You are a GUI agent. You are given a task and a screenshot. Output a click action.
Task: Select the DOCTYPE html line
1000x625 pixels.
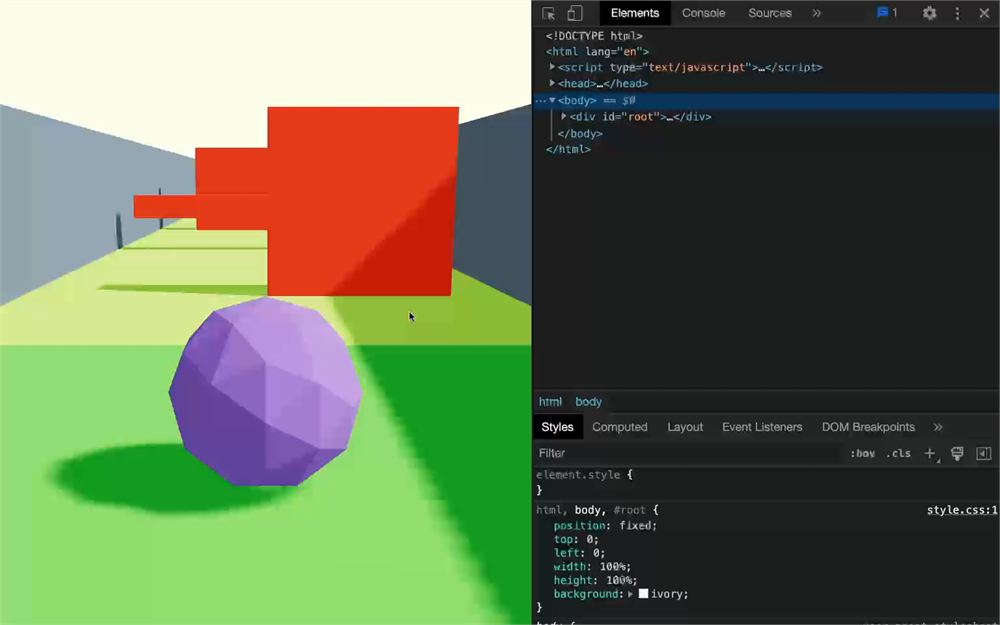pyautogui.click(x=594, y=36)
